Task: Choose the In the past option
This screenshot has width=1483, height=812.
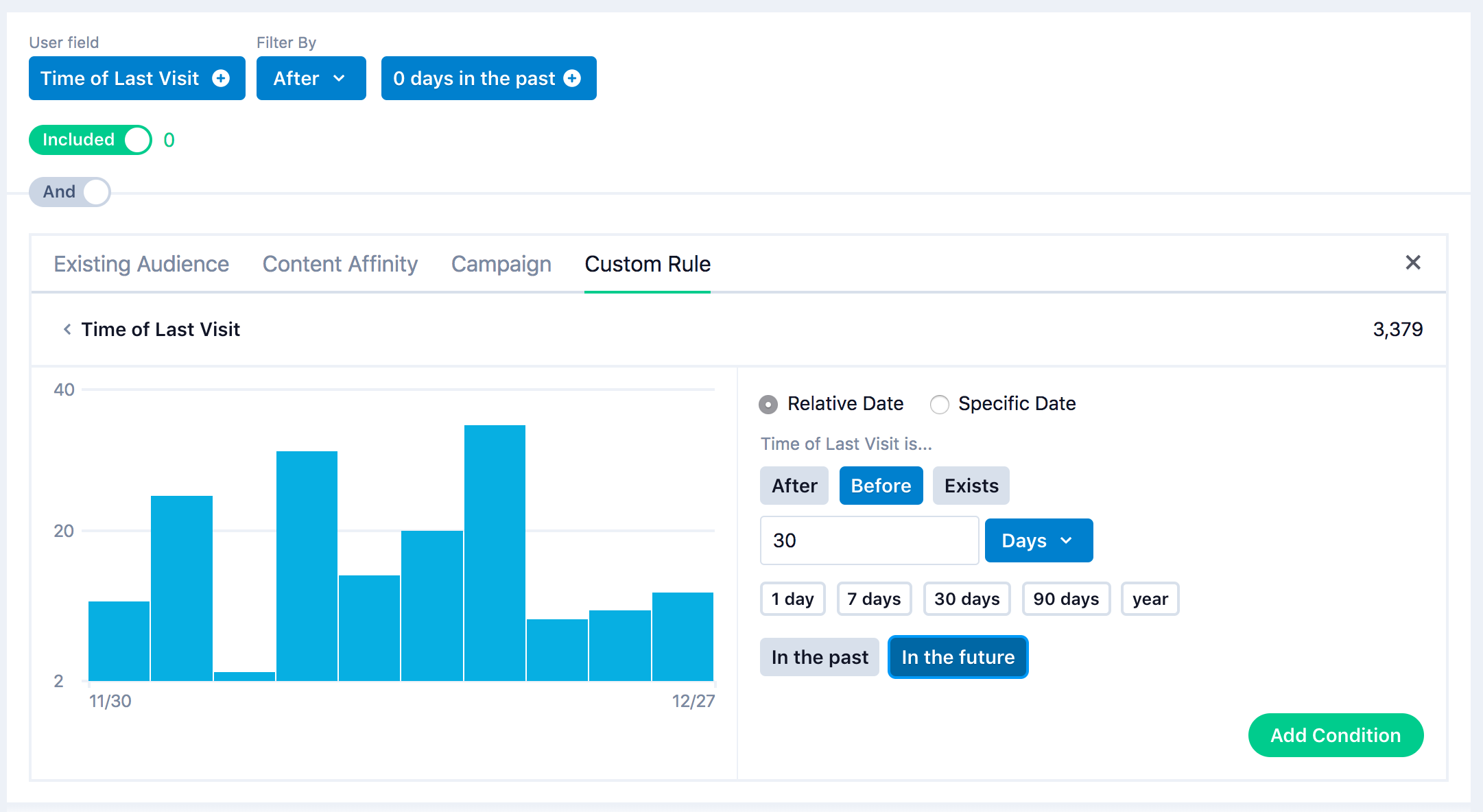Action: [x=819, y=658]
